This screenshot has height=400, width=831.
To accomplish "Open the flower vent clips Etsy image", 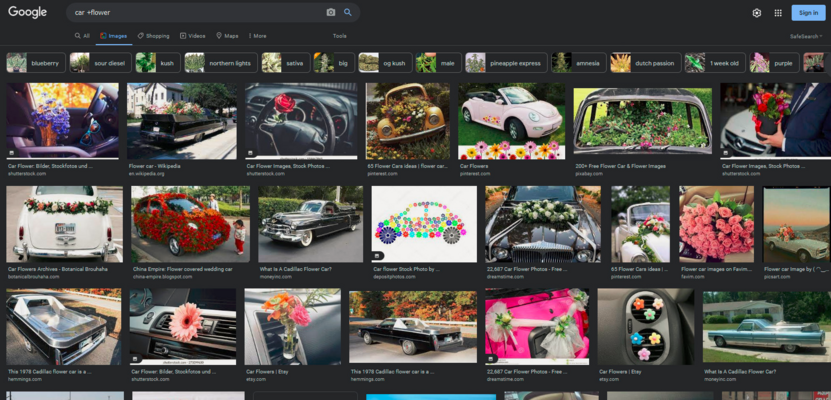I will coord(646,326).
